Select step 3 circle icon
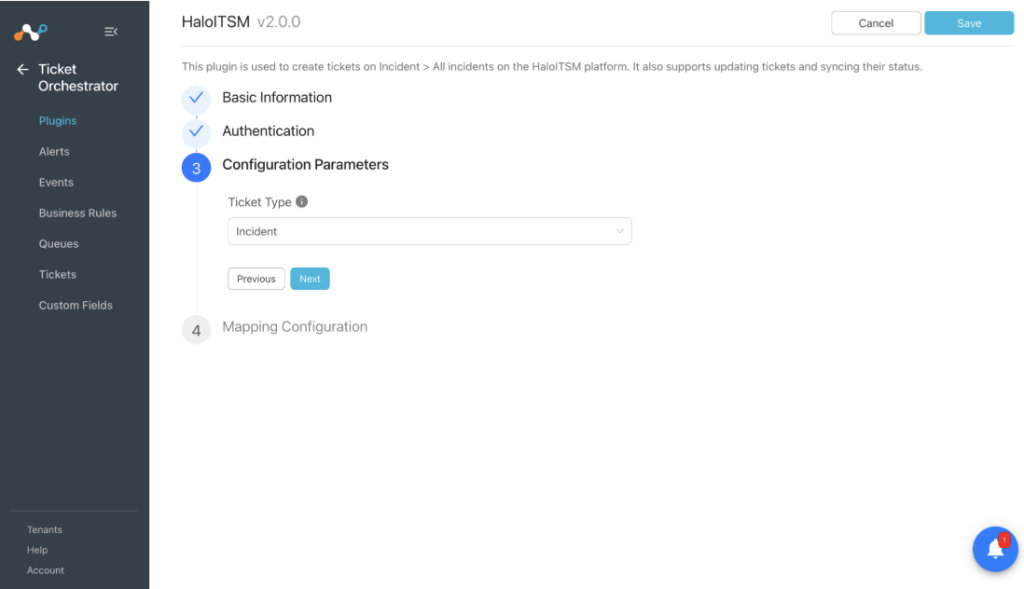 click(196, 168)
